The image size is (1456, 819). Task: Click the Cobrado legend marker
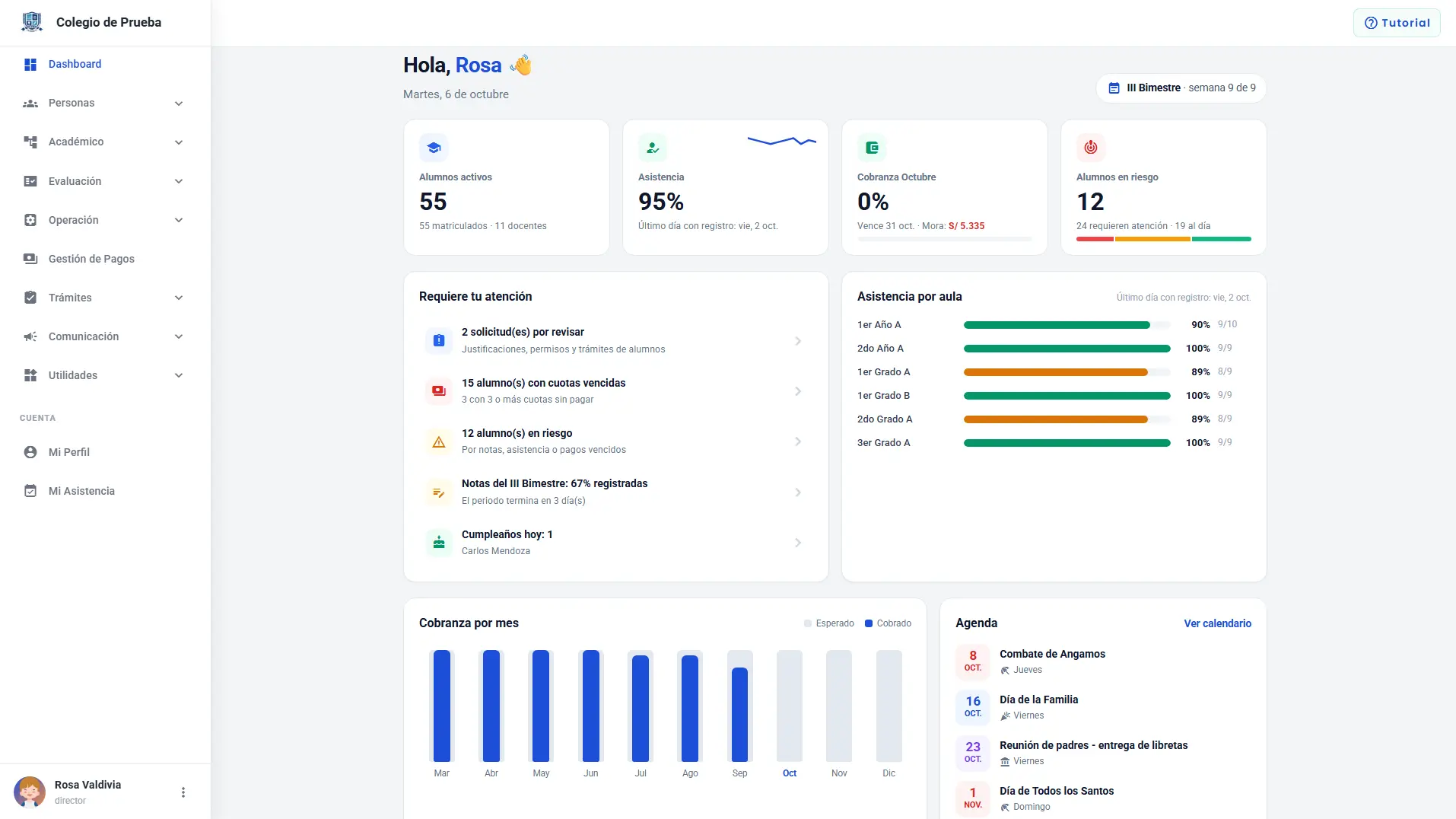(x=869, y=623)
